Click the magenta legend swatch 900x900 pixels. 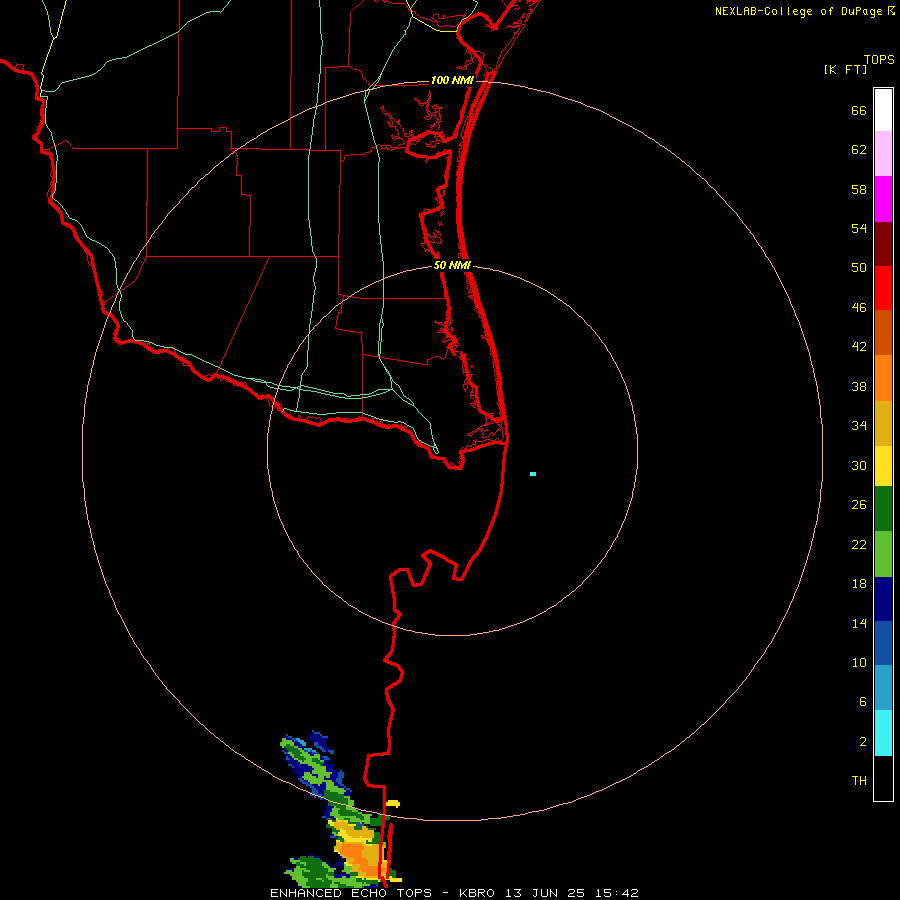coord(883,199)
